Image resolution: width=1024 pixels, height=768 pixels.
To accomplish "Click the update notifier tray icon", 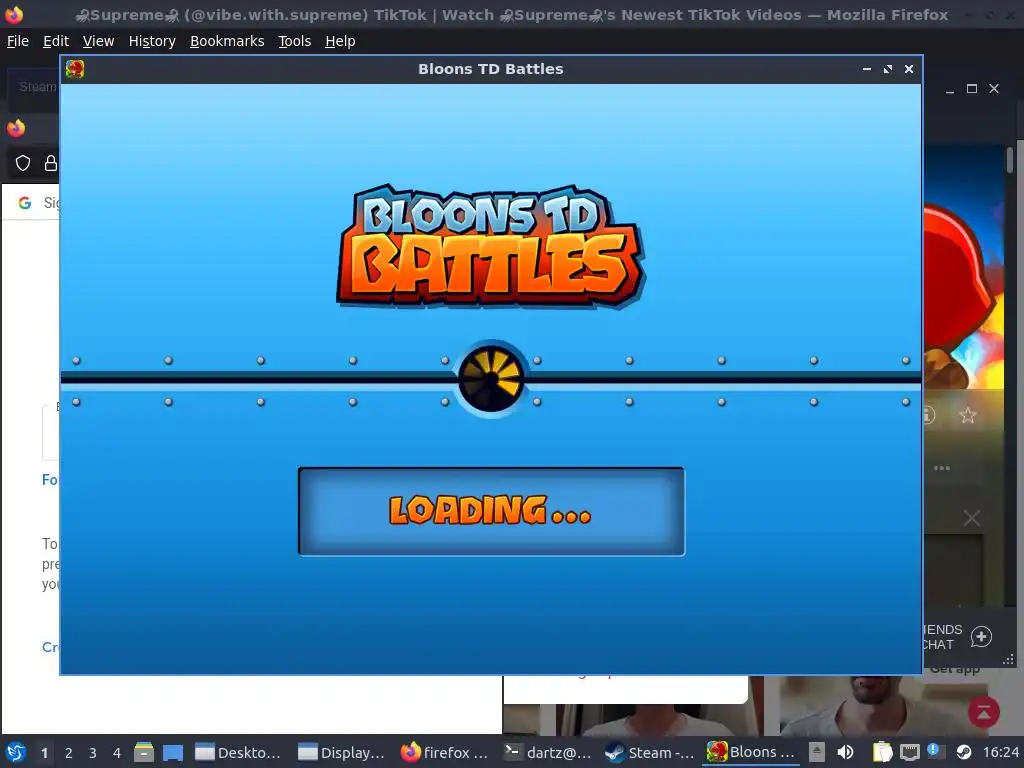I will click(x=934, y=751).
